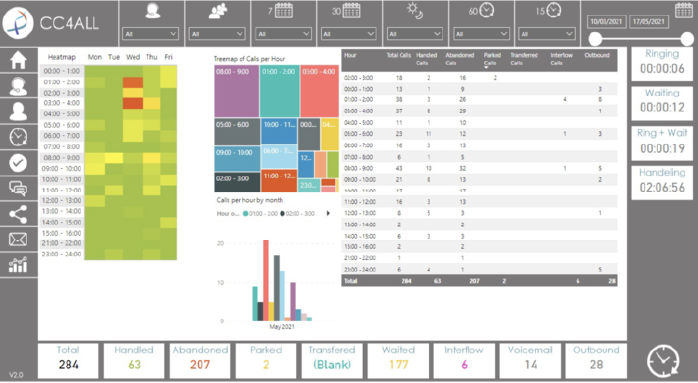The width and height of the screenshot is (698, 383).
Task: Select the 11:00 - 12 orange treemap tile
Action: click(x=279, y=181)
